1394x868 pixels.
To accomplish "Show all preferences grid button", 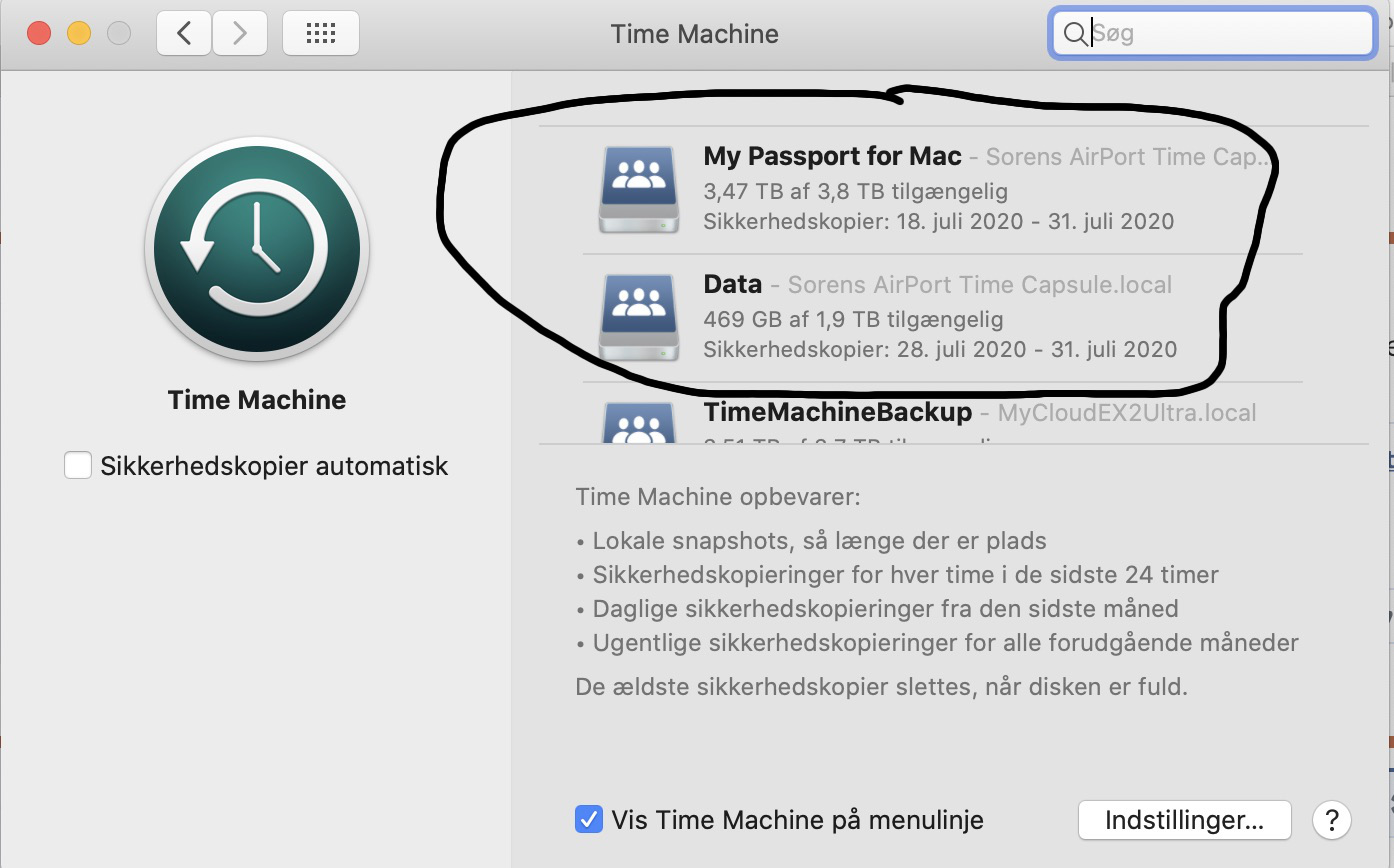I will [320, 34].
